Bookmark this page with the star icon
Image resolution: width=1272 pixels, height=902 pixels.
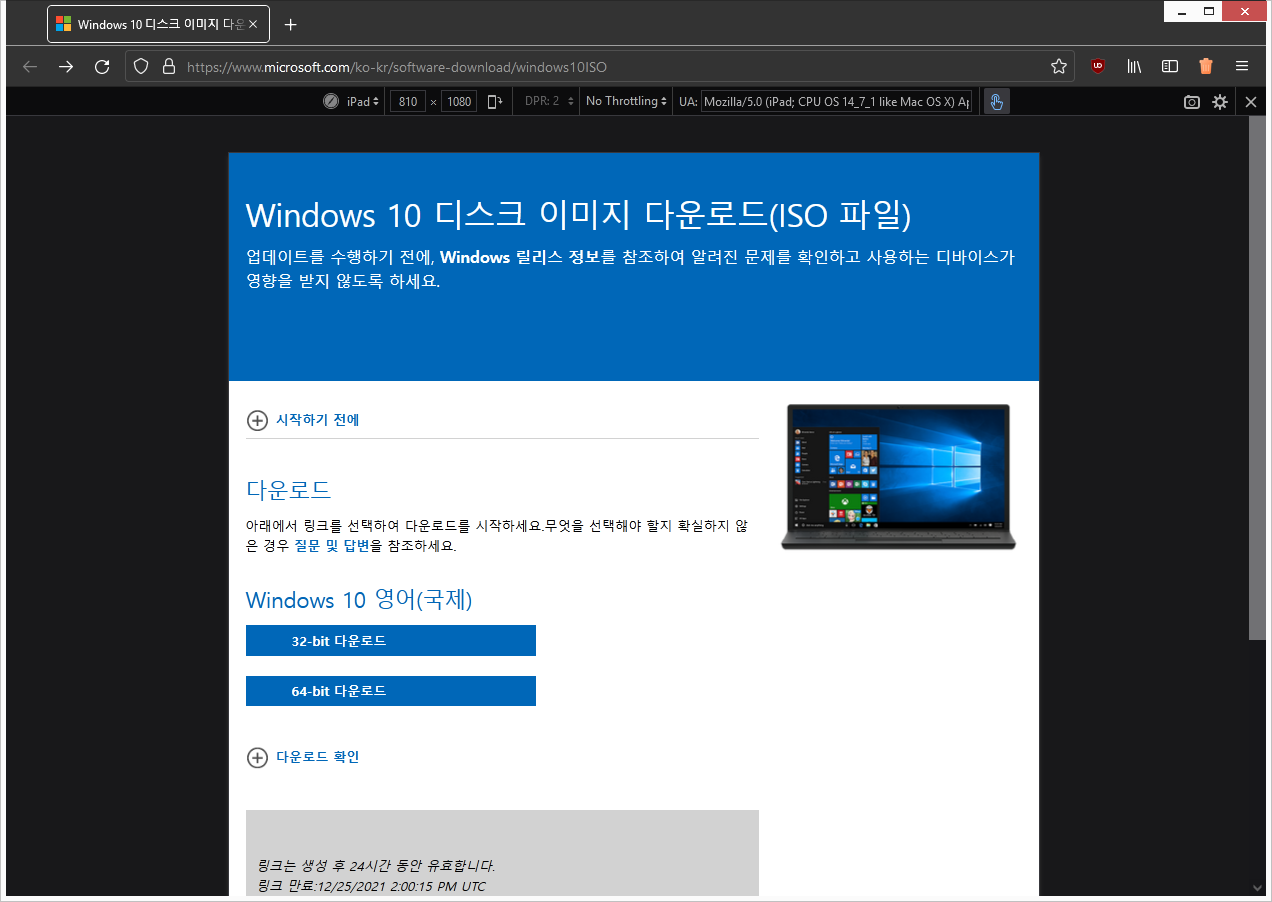point(1059,67)
